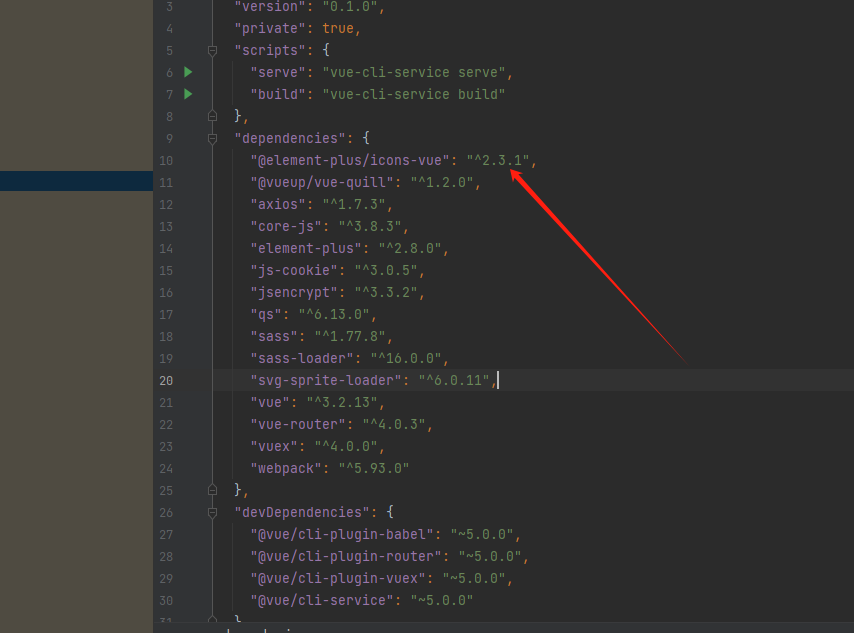Click the "vue-router" dependency name
The width and height of the screenshot is (854, 633).
point(298,424)
